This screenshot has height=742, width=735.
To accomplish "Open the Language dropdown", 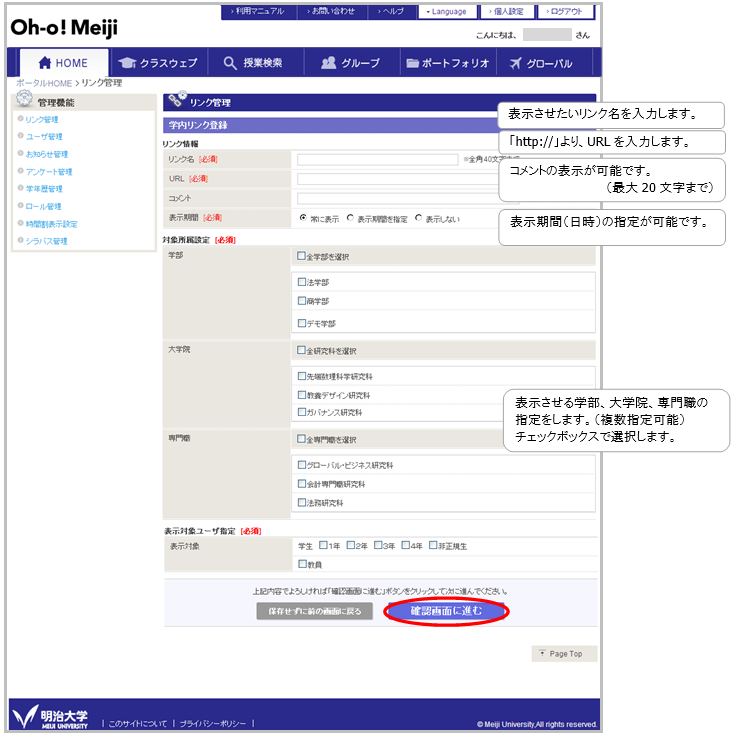I will (447, 11).
